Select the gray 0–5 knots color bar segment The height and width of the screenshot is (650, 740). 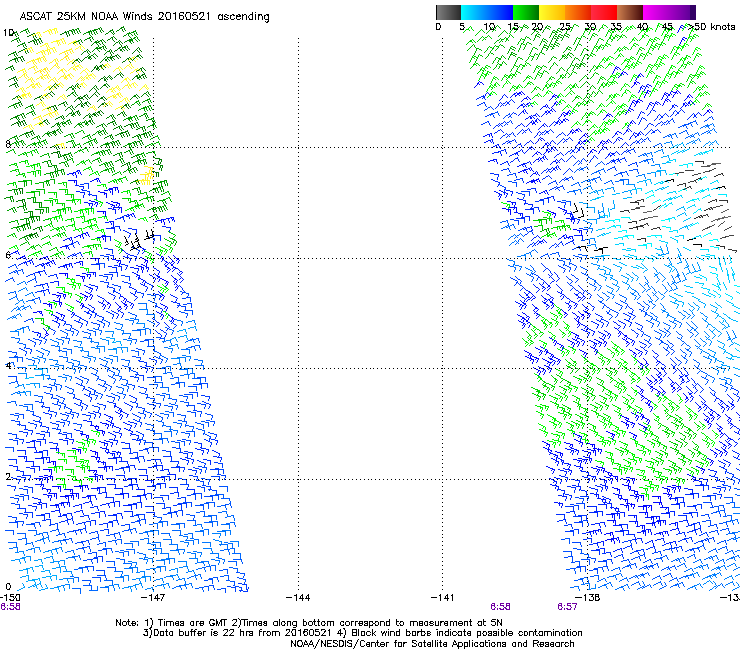tap(448, 12)
